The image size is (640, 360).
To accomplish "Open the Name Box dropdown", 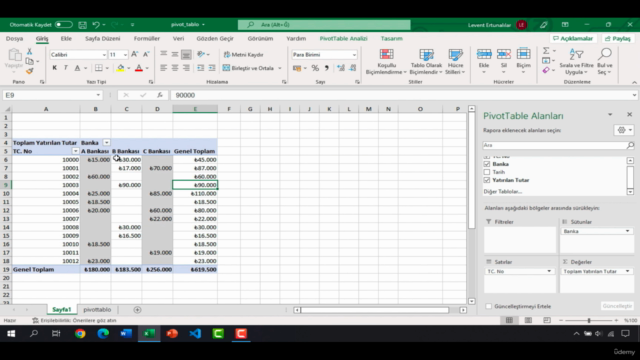I will [98, 95].
